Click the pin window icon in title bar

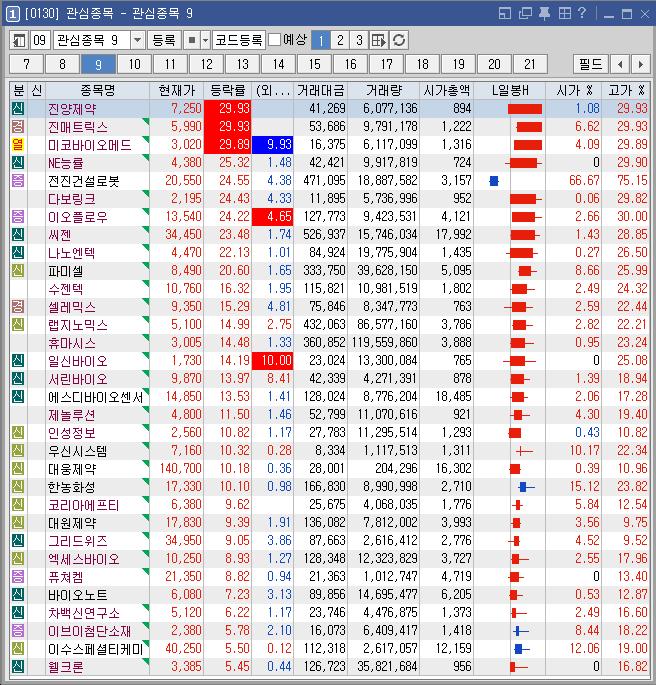(x=544, y=13)
